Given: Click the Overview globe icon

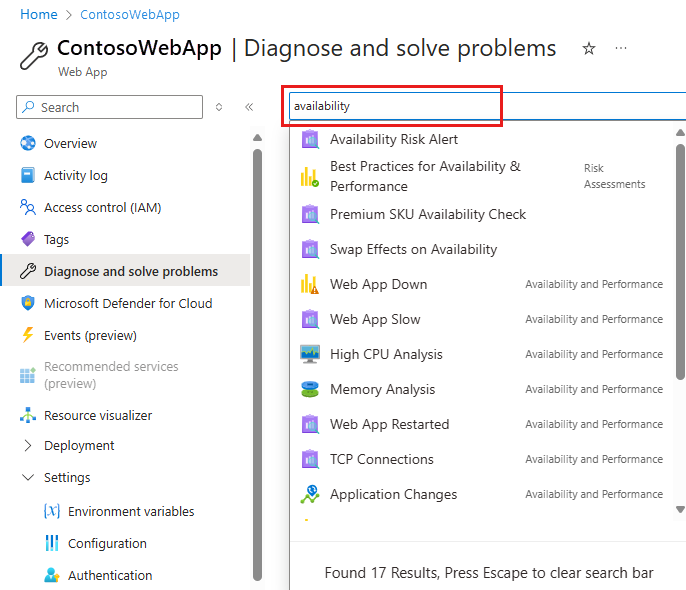Looking at the screenshot, I should click(x=28, y=143).
